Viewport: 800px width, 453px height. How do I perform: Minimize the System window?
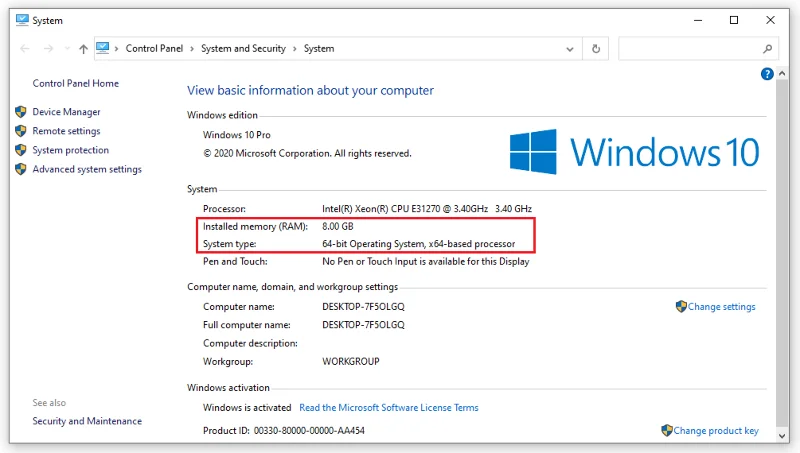click(698, 20)
